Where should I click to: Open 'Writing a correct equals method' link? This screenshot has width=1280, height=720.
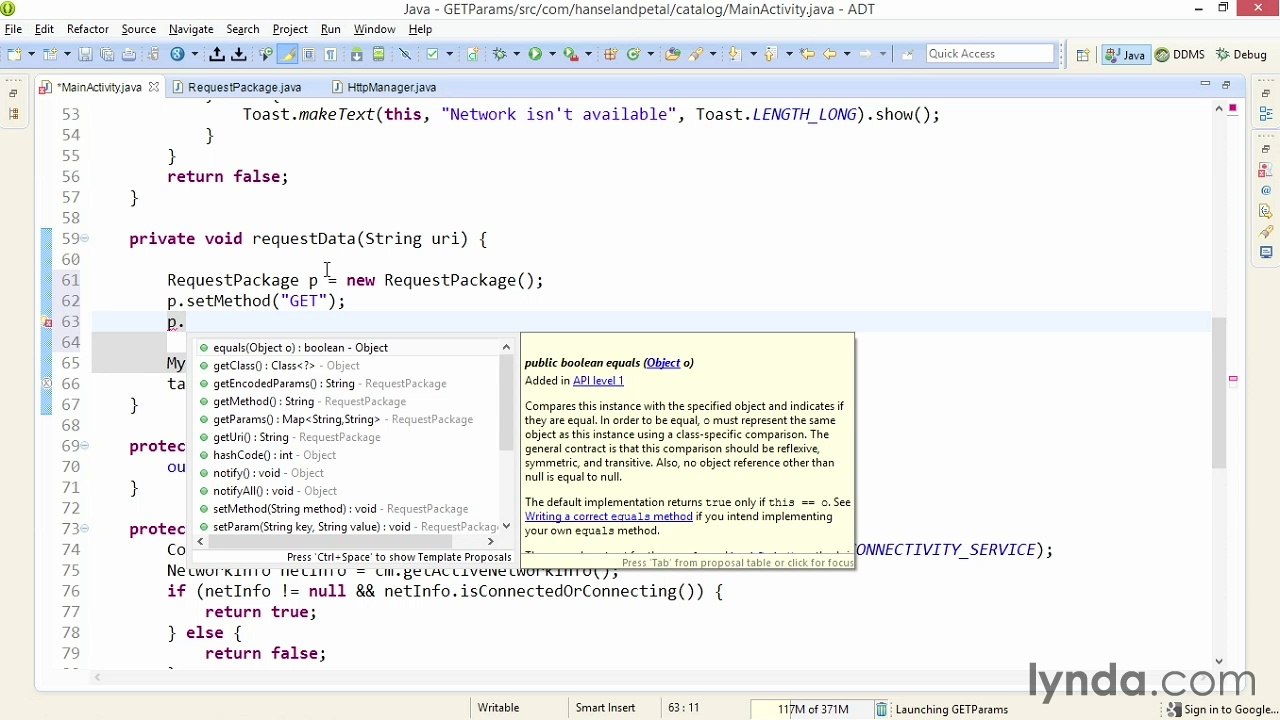pyautogui.click(x=608, y=517)
